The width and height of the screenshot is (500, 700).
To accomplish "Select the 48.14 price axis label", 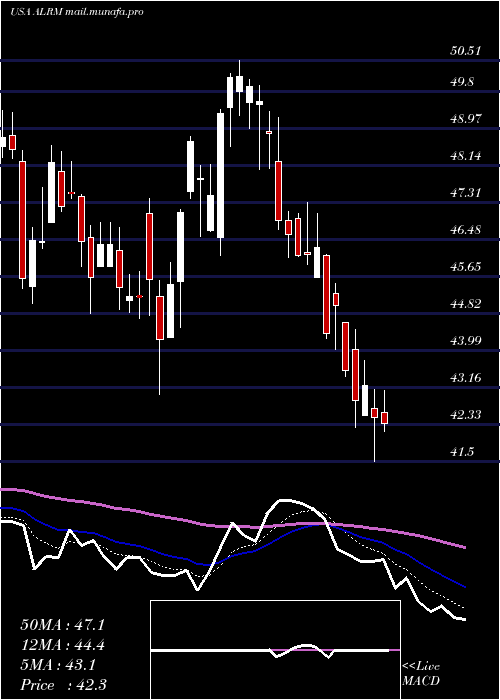I will 466,156.
